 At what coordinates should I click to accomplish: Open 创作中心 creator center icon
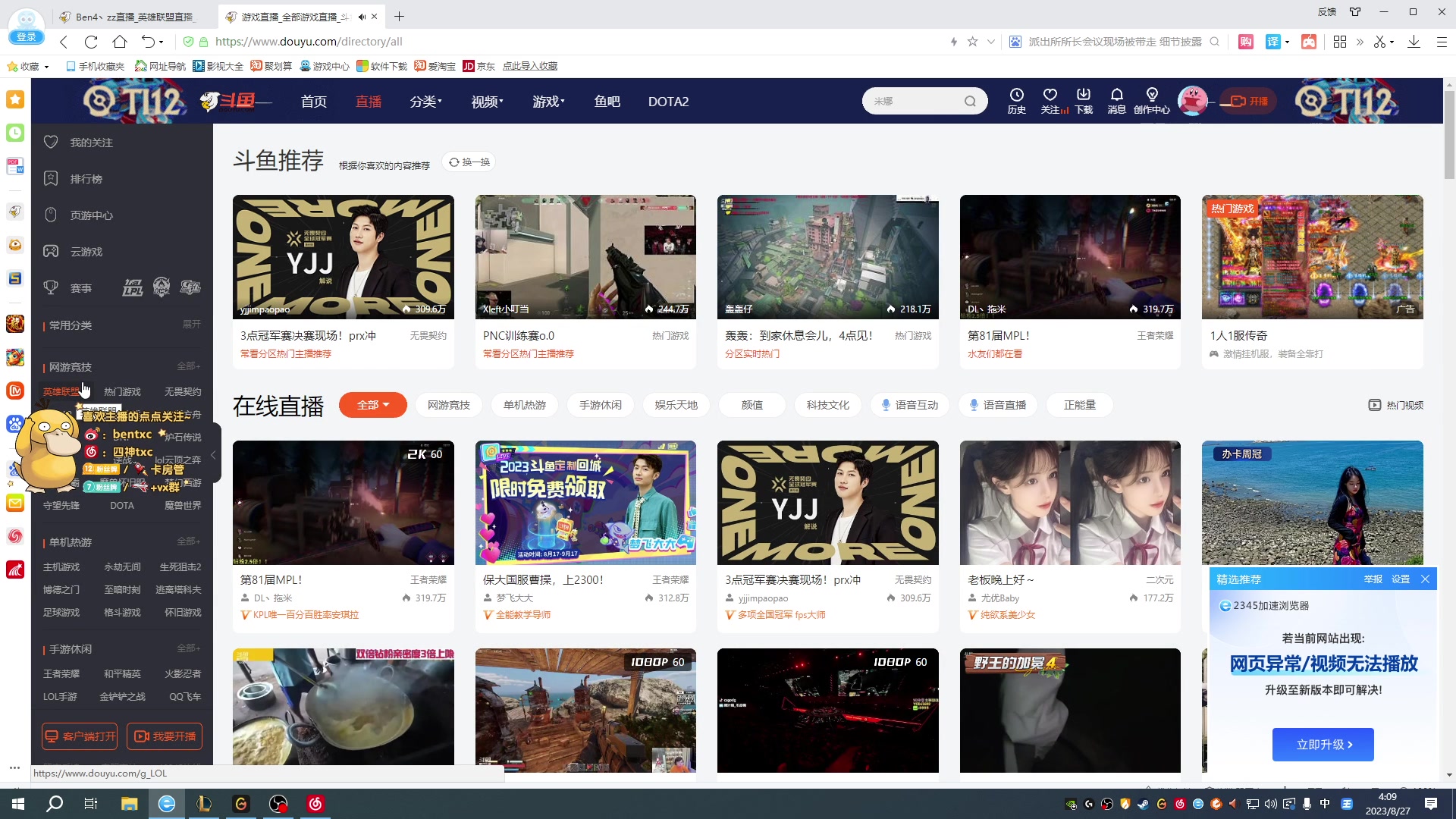pos(1152,100)
